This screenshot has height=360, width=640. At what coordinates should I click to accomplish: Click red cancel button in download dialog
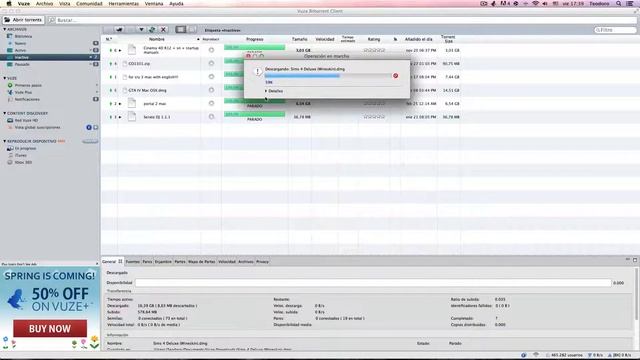point(396,76)
